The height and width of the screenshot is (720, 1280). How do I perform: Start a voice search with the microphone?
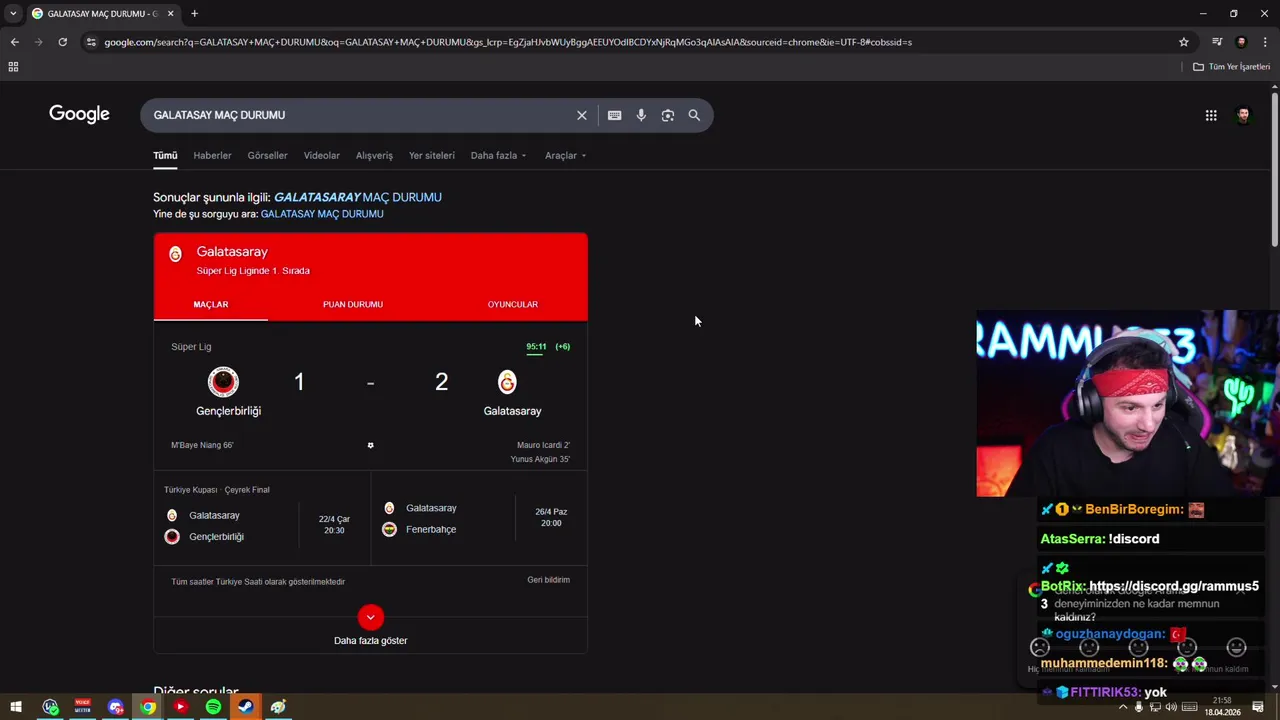coord(641,115)
